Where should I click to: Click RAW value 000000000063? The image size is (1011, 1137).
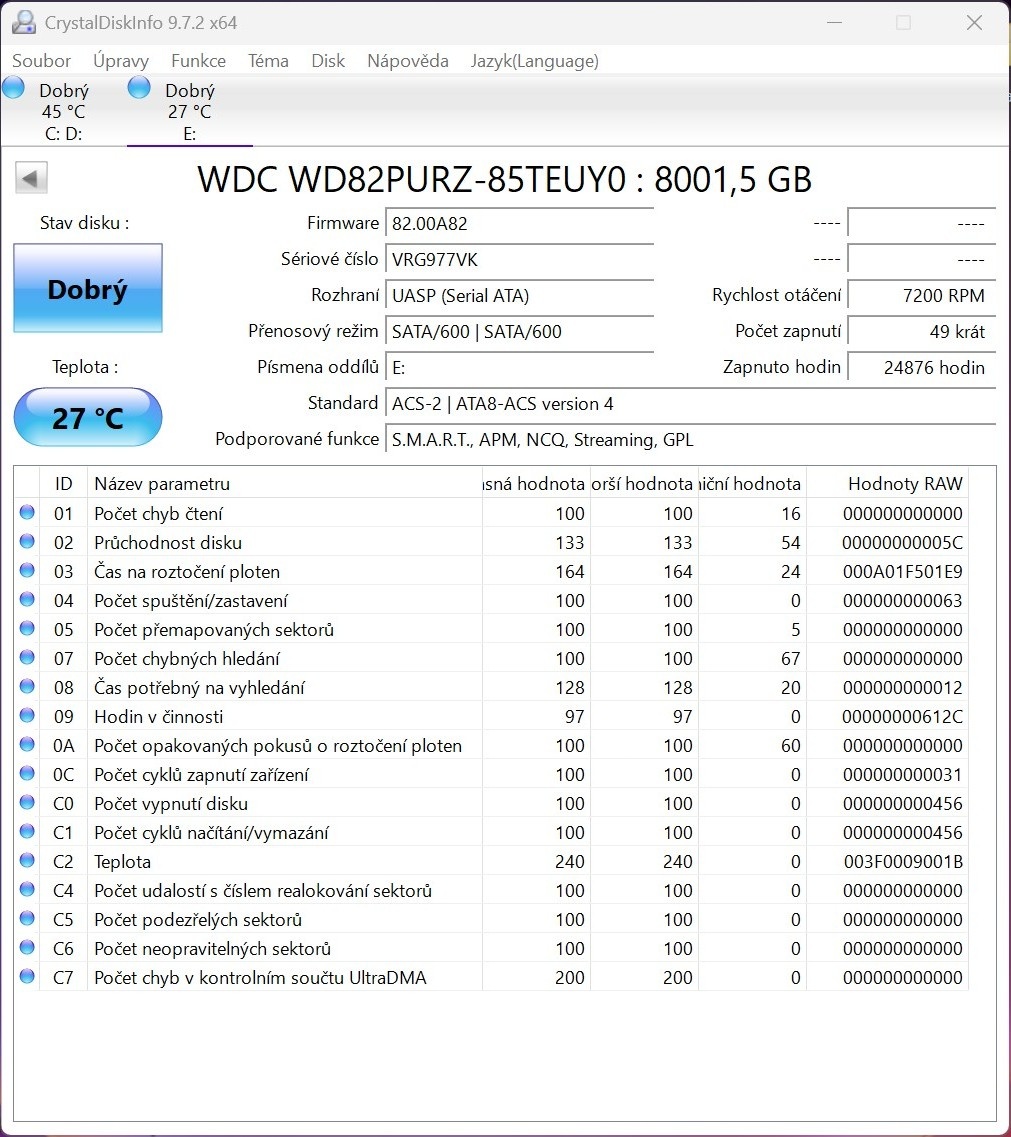point(902,600)
